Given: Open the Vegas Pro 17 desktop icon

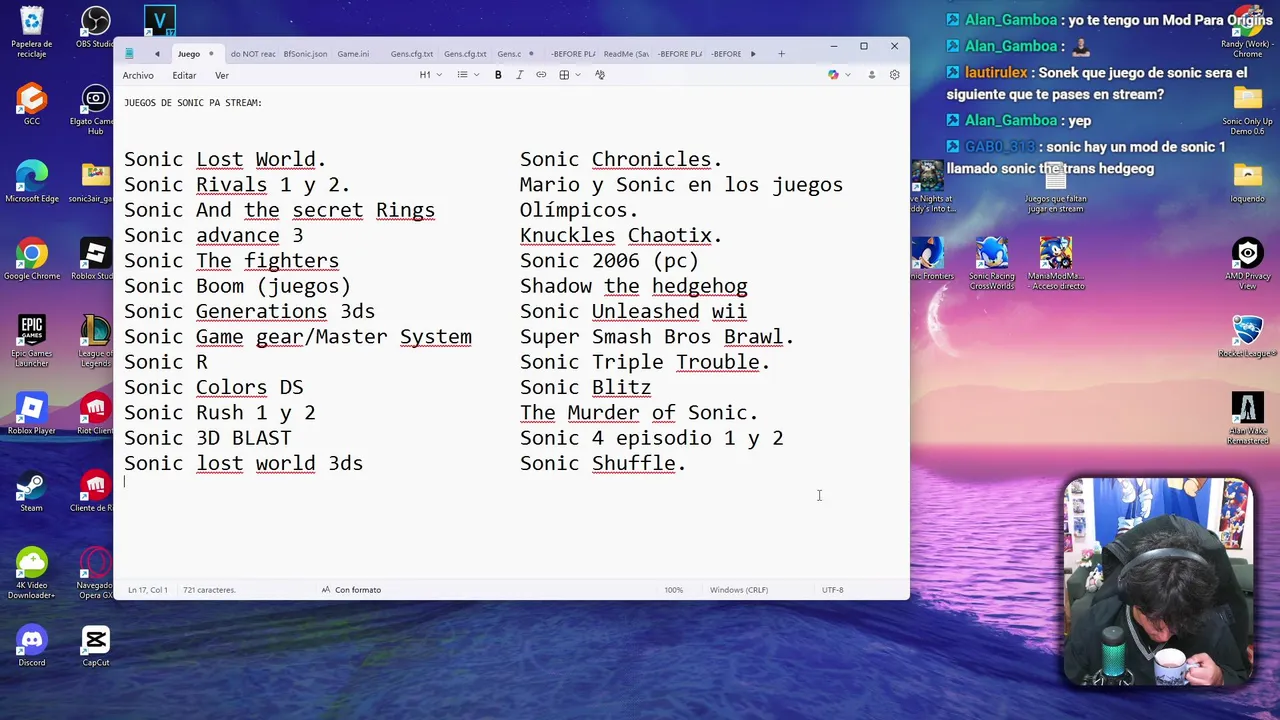Looking at the screenshot, I should [159, 20].
